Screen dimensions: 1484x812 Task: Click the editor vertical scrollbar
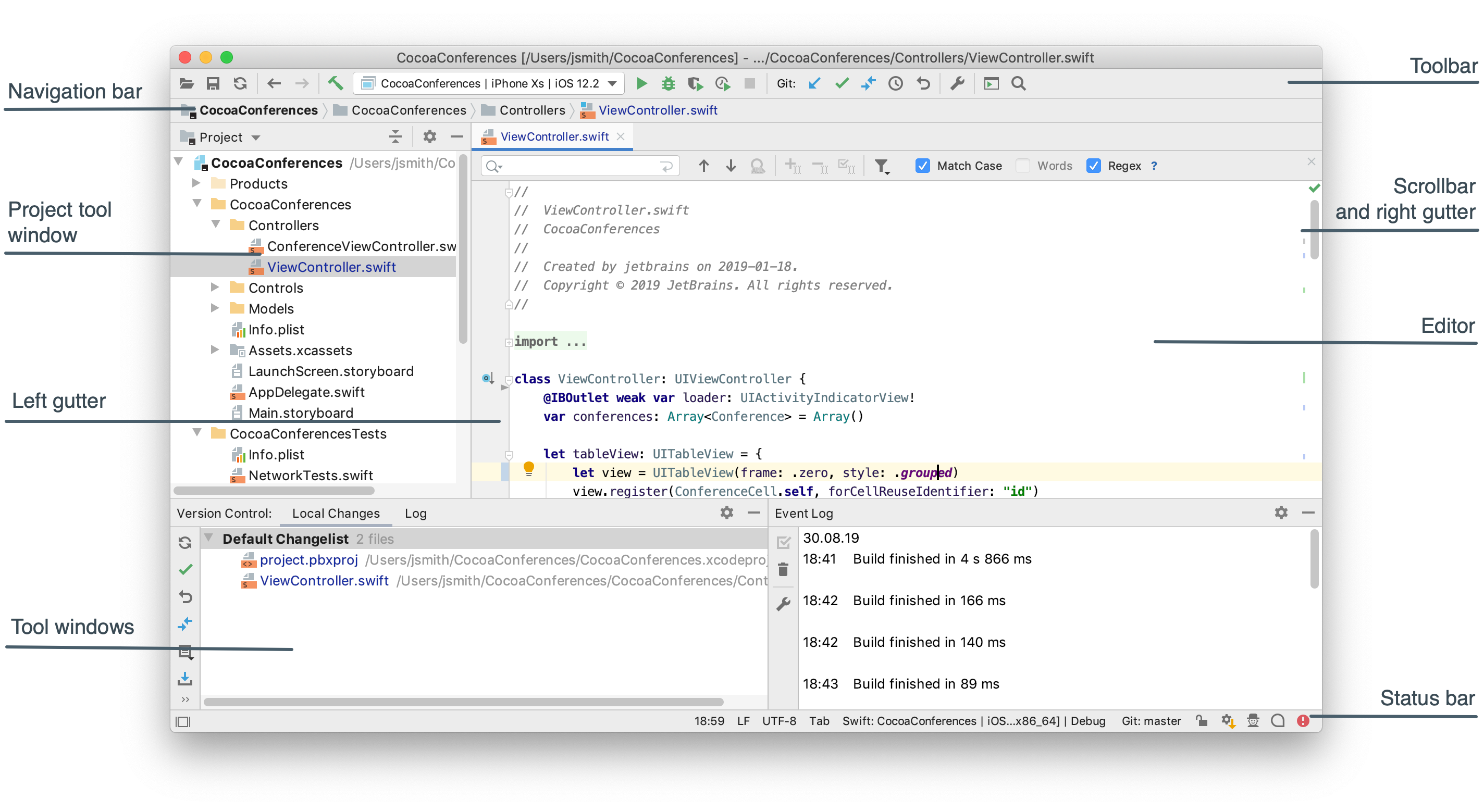tap(1315, 229)
